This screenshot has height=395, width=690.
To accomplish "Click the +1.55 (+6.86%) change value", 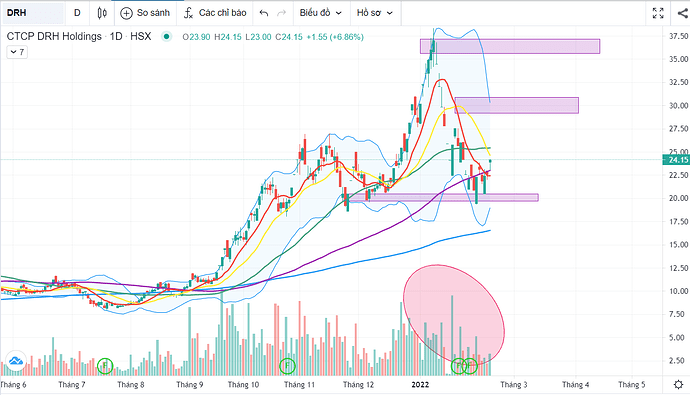I will coord(335,37).
